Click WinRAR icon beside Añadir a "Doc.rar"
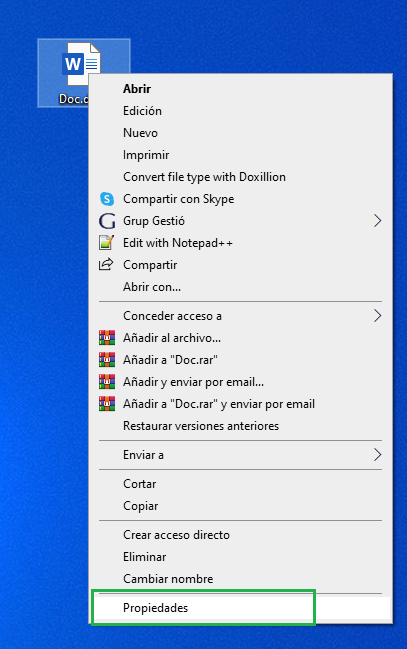The height and width of the screenshot is (649, 407). click(x=107, y=360)
